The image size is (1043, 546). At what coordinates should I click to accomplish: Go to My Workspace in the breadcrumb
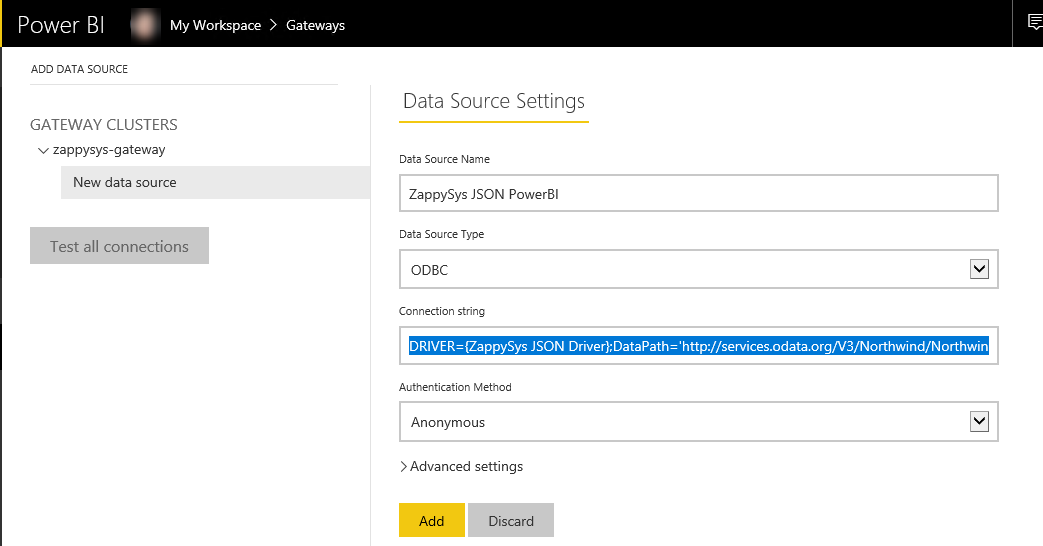pyautogui.click(x=215, y=26)
